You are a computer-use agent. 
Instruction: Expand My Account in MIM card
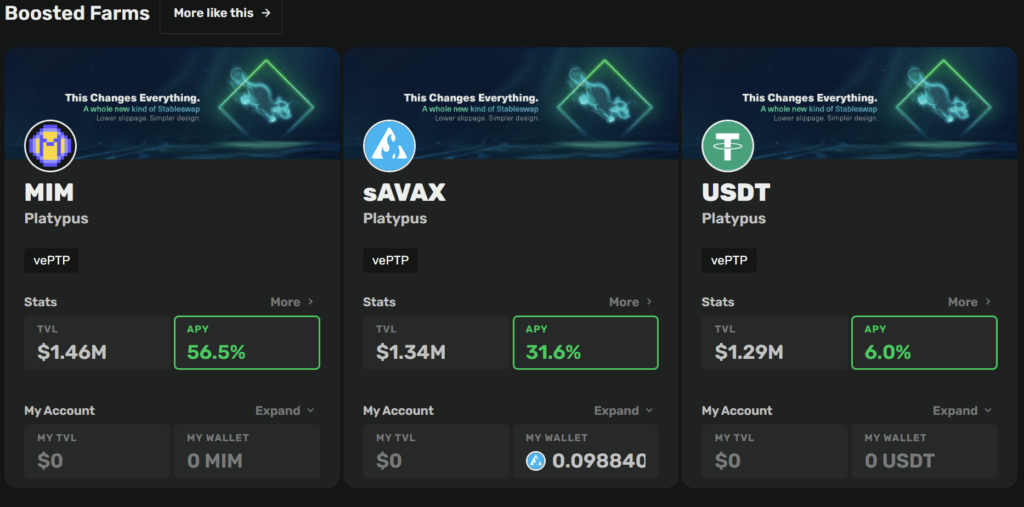pos(285,411)
